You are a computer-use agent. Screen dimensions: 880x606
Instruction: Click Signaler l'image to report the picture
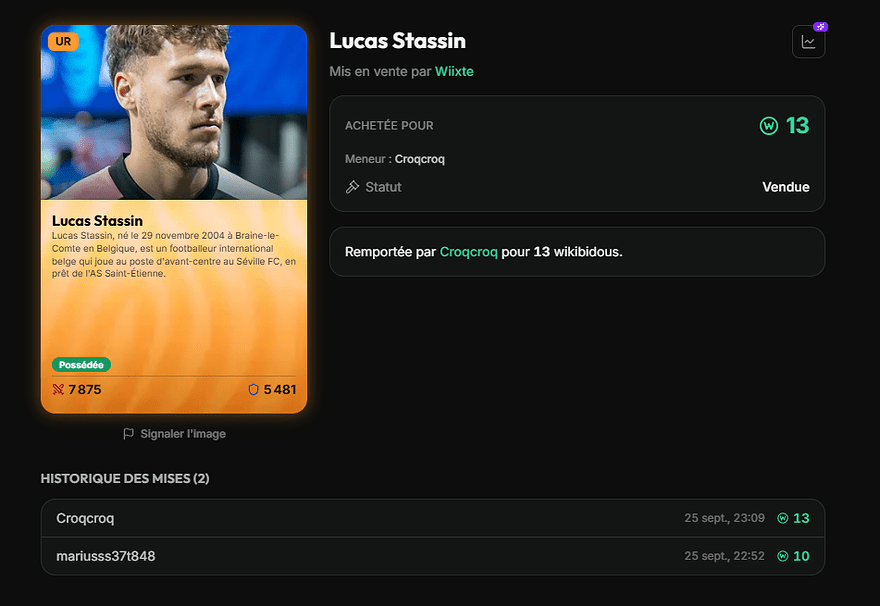tap(183, 434)
